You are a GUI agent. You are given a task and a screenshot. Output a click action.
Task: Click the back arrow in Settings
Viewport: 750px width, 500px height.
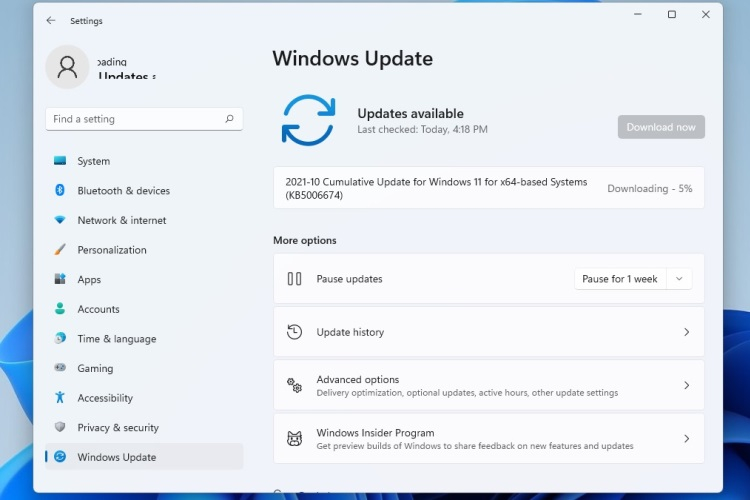pos(51,21)
